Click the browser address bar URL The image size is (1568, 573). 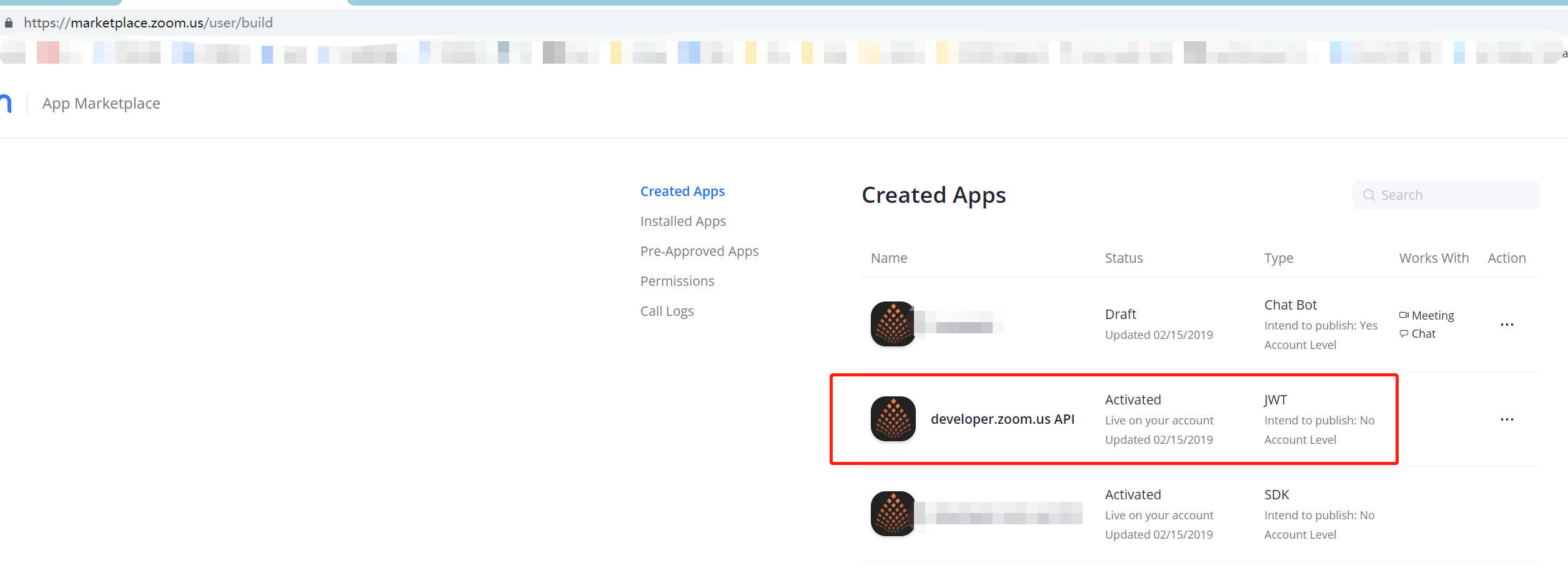click(x=148, y=23)
